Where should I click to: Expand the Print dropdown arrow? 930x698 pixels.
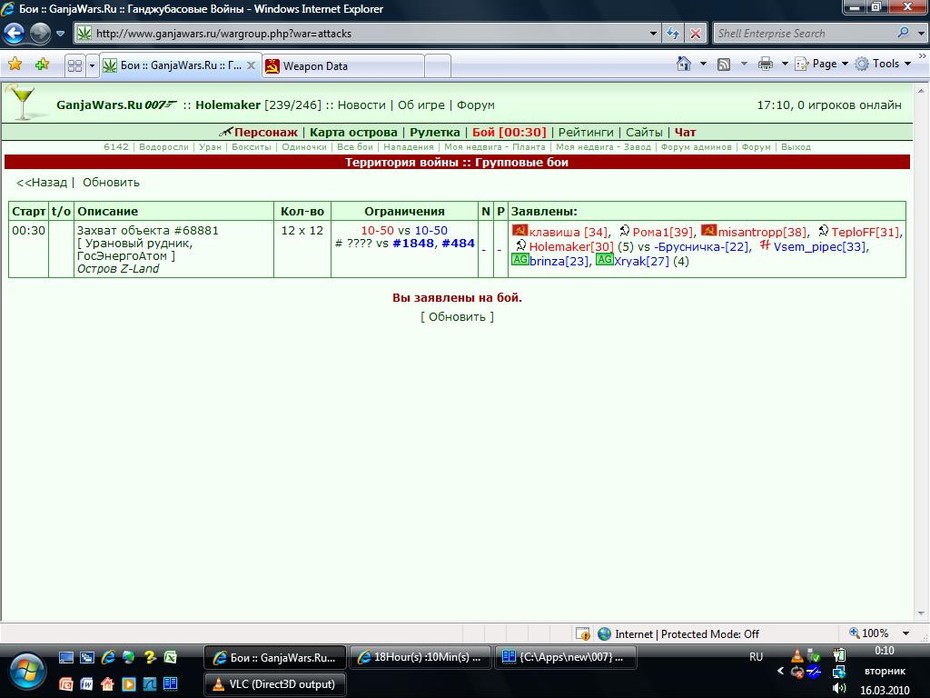(785, 63)
